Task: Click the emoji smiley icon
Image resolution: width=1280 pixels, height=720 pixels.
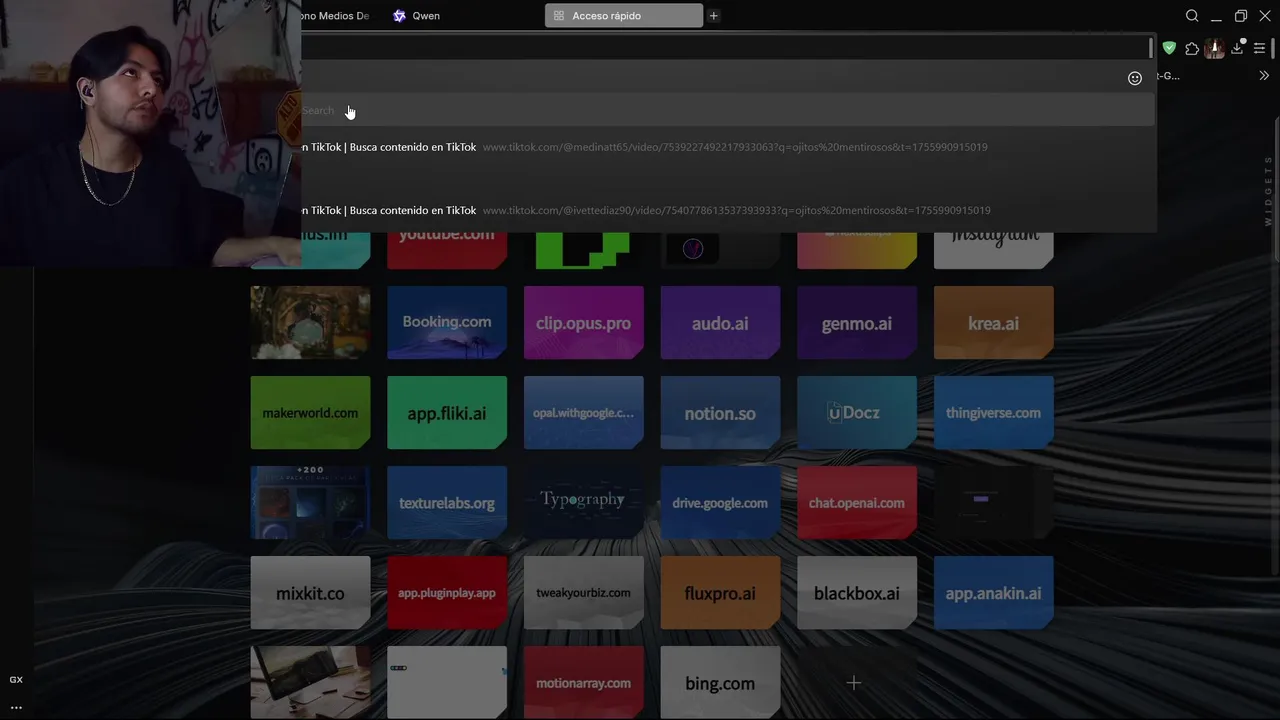Action: point(1135,78)
